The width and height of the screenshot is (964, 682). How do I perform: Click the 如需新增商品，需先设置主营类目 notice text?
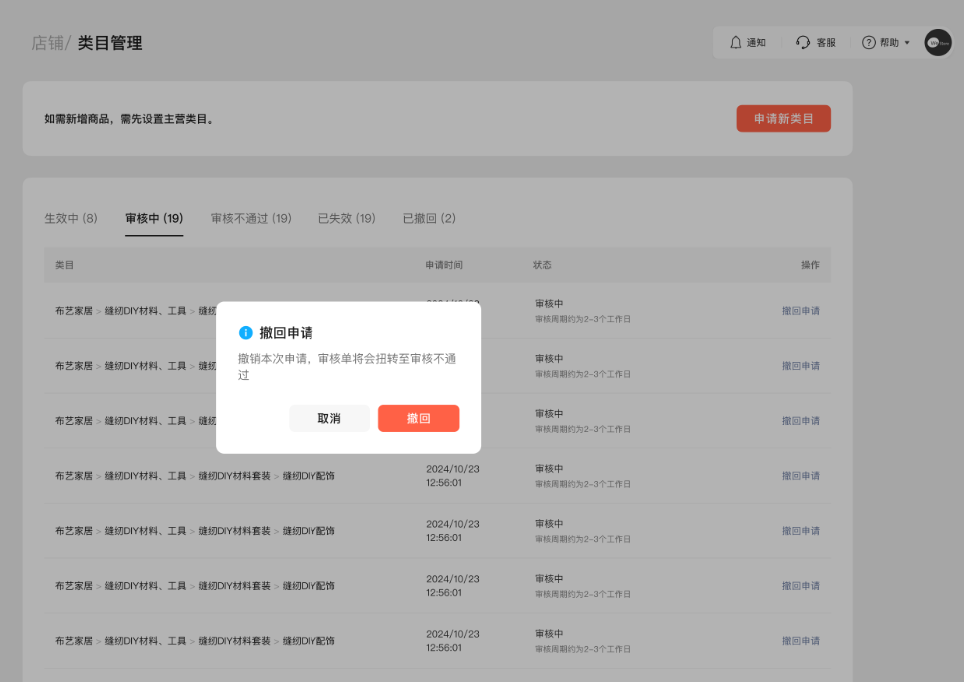click(x=130, y=119)
